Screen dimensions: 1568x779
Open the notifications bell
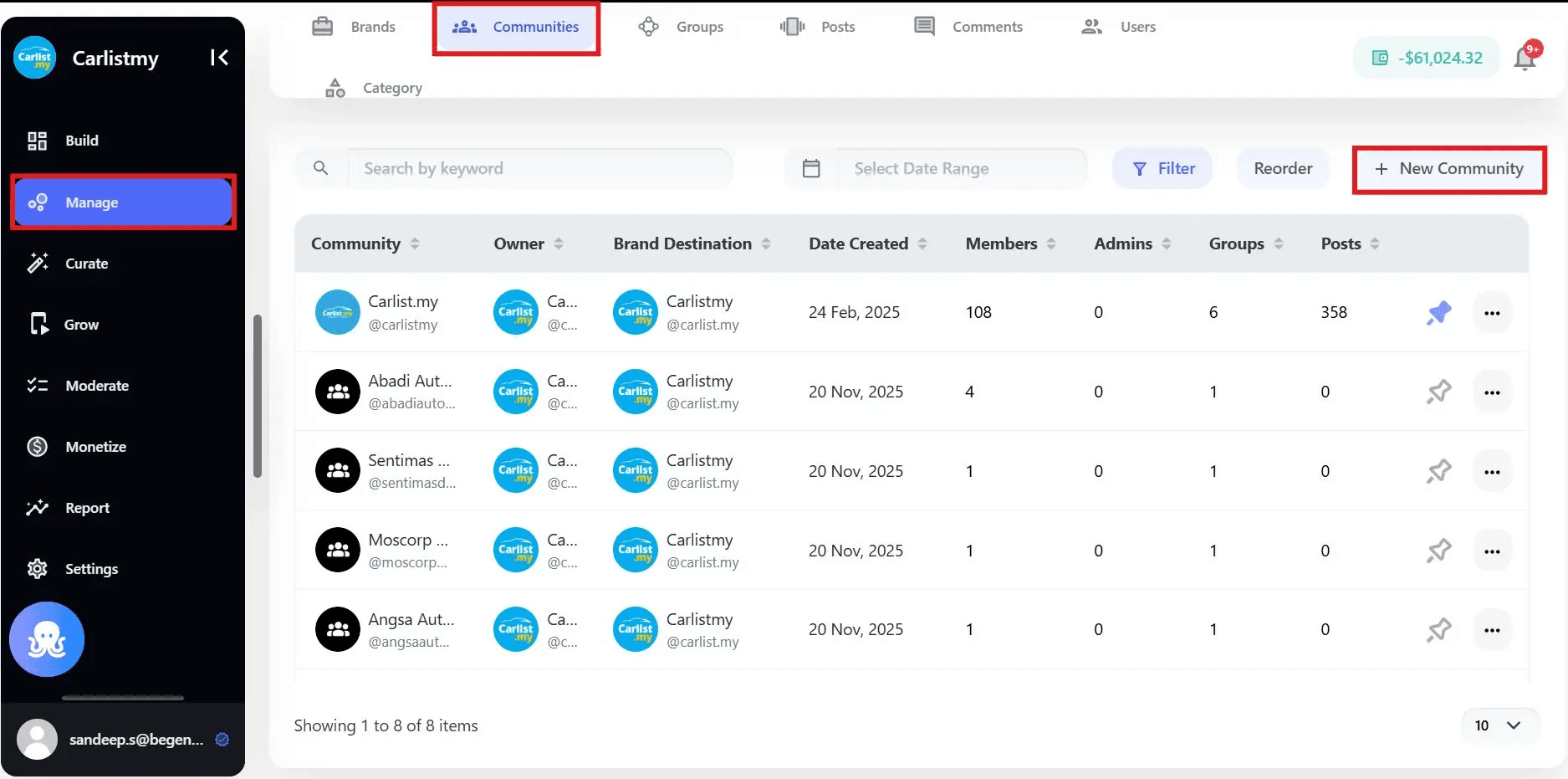click(x=1525, y=58)
